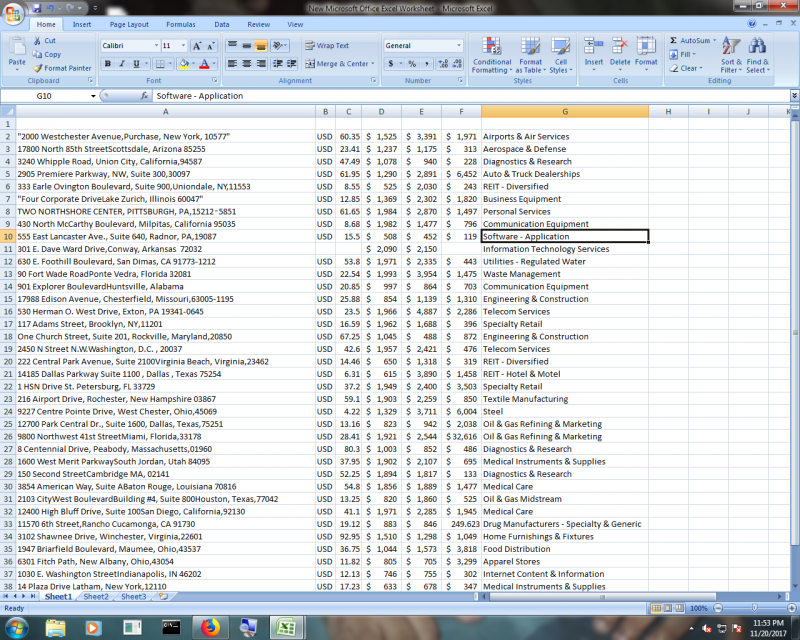Click the Font Color red A
800x640 pixels.
pyautogui.click(x=205, y=64)
